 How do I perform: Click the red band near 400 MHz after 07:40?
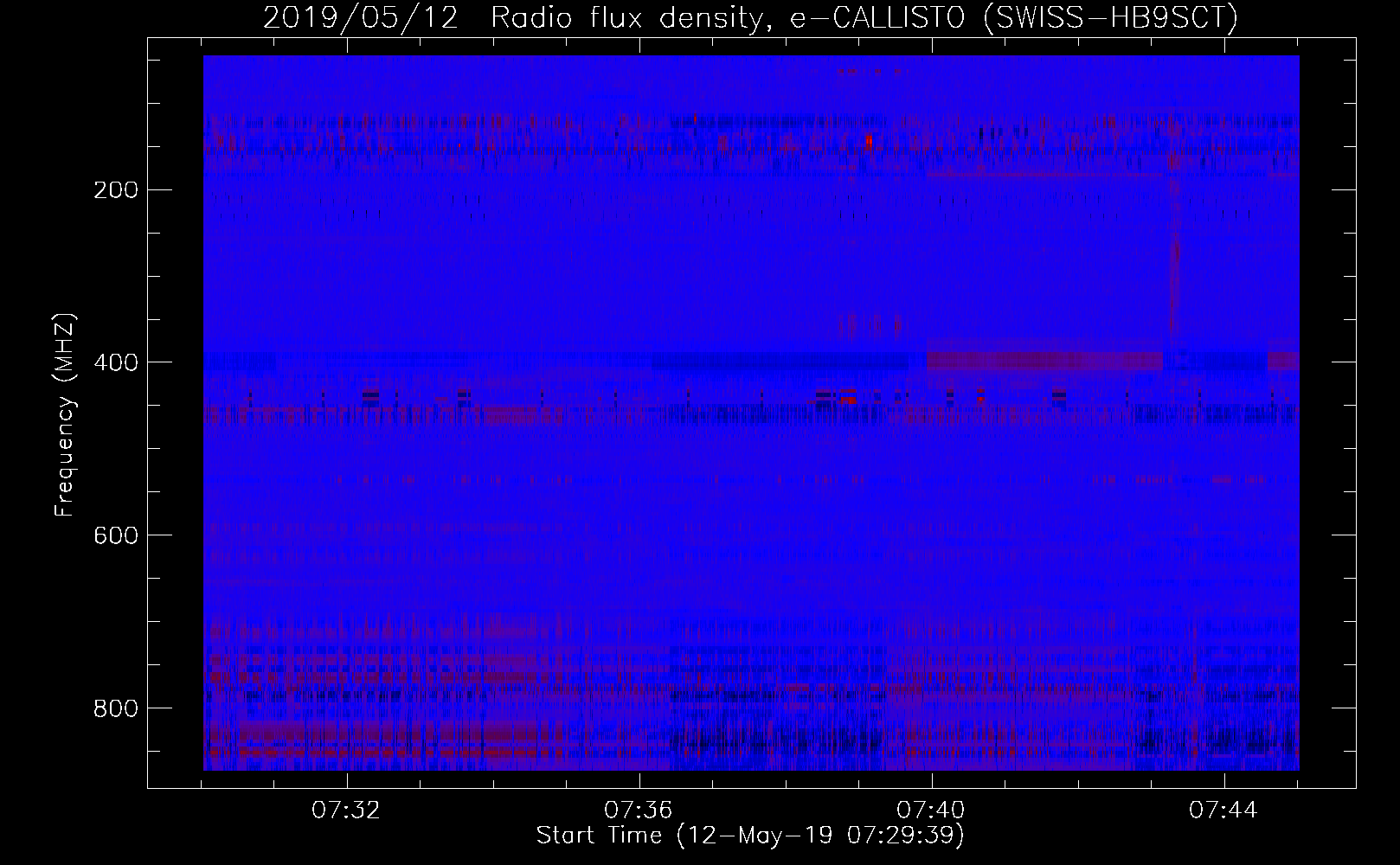1044,361
